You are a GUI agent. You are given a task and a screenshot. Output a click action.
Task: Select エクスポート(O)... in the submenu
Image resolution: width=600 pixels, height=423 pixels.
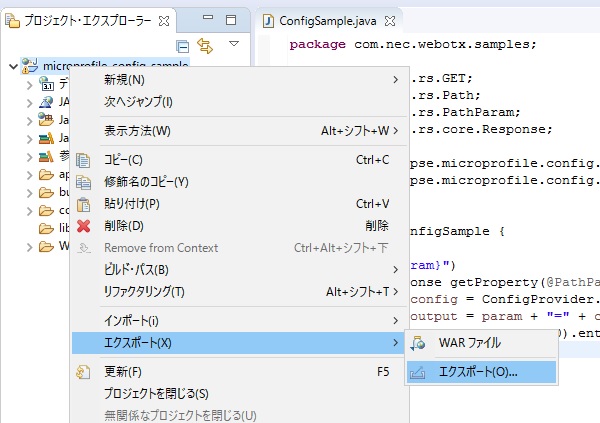(x=478, y=371)
